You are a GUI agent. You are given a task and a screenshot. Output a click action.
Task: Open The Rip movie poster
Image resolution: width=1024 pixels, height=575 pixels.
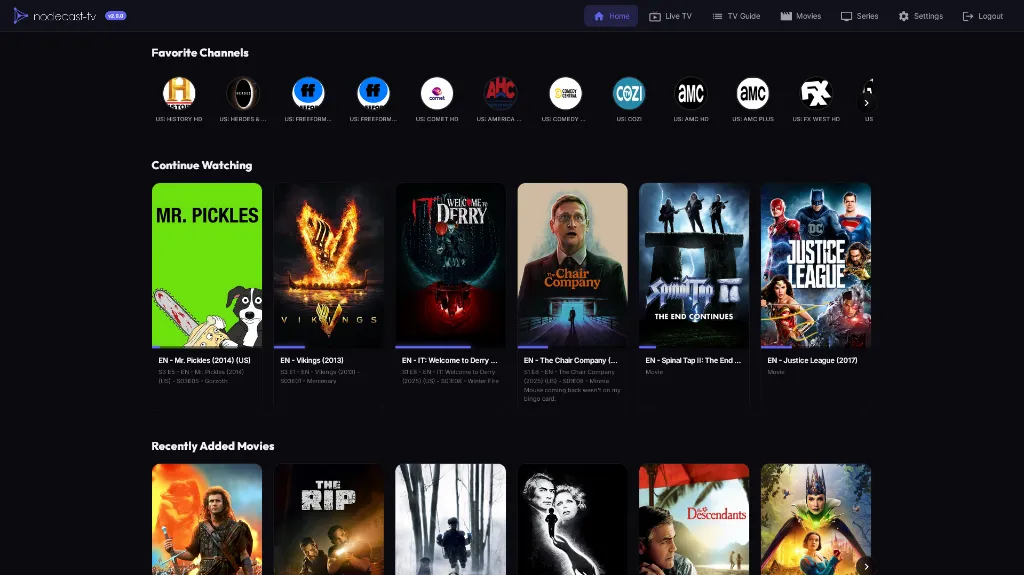[328, 519]
